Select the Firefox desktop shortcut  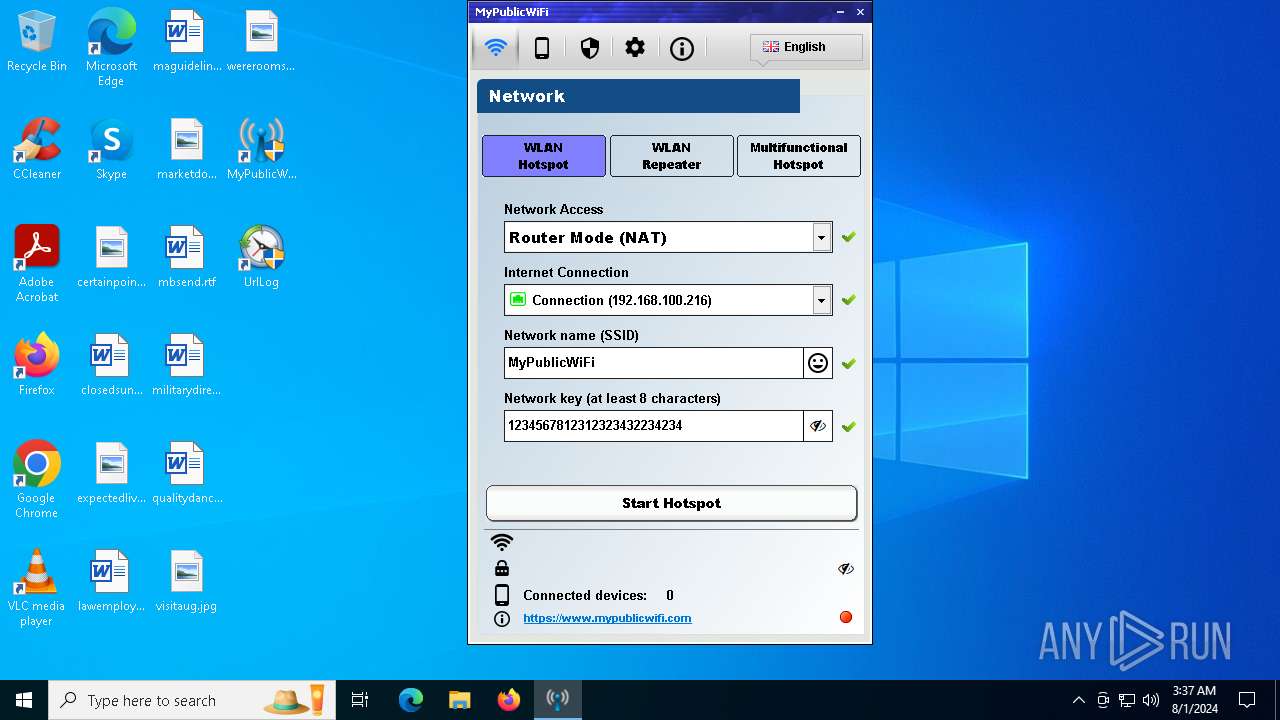[37, 366]
